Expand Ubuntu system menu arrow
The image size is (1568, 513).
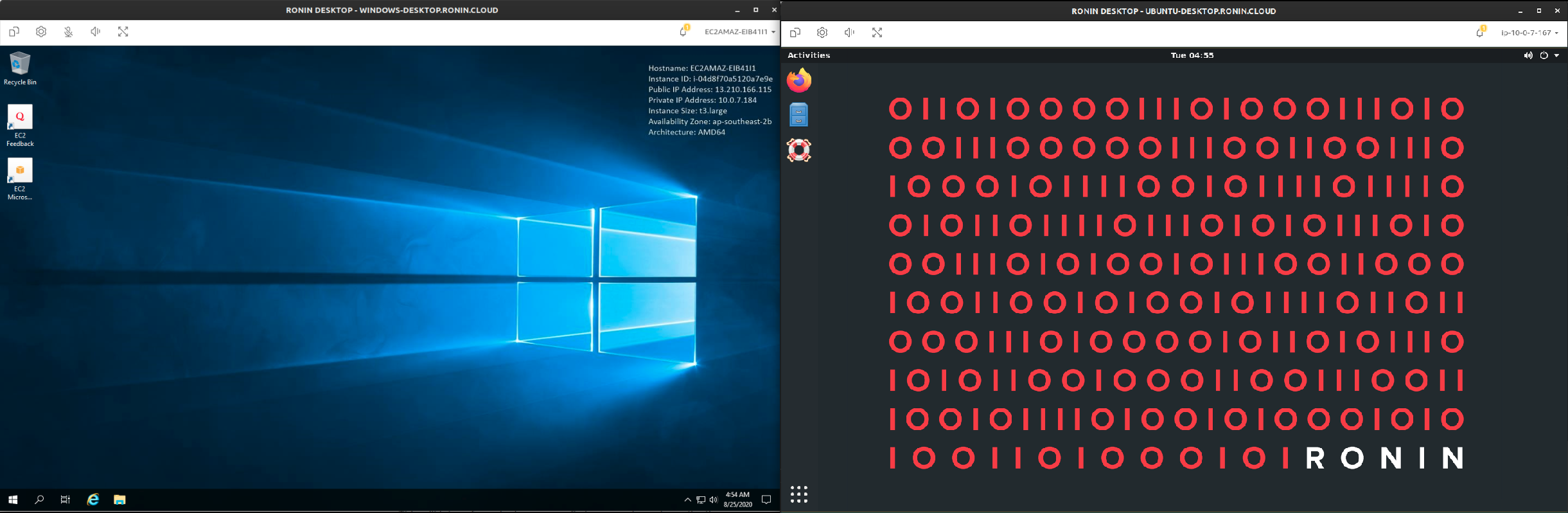pos(1557,55)
